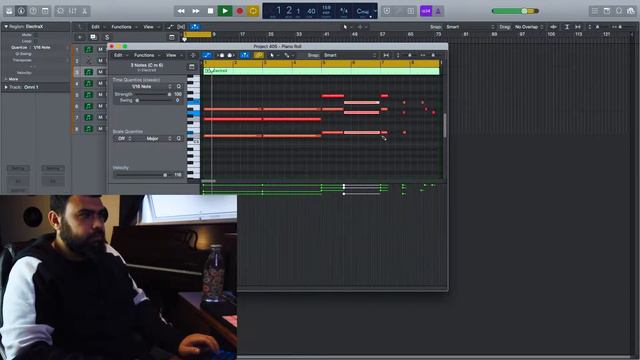Open Editors scissors icon
This screenshot has height=360, width=640.
(x=84, y=11)
